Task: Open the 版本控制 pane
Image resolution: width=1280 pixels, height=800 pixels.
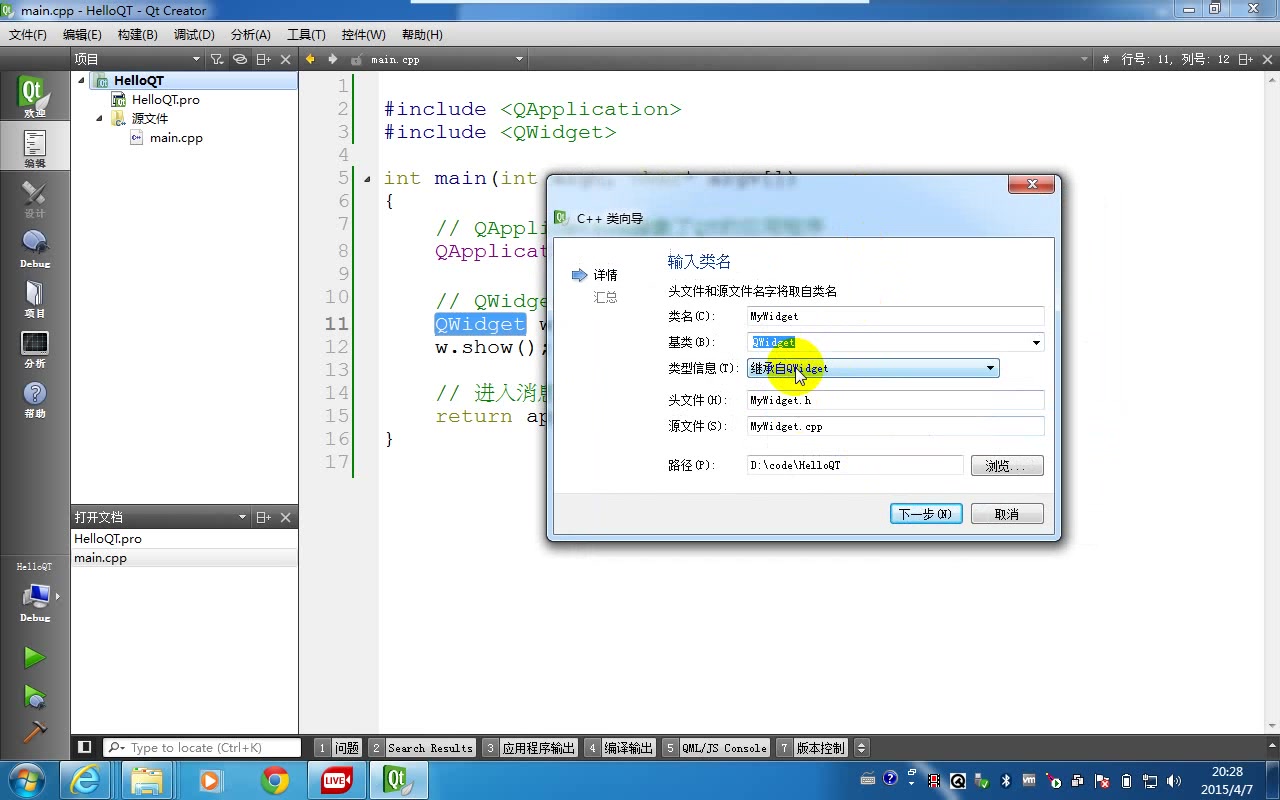Action: pyautogui.click(x=812, y=747)
